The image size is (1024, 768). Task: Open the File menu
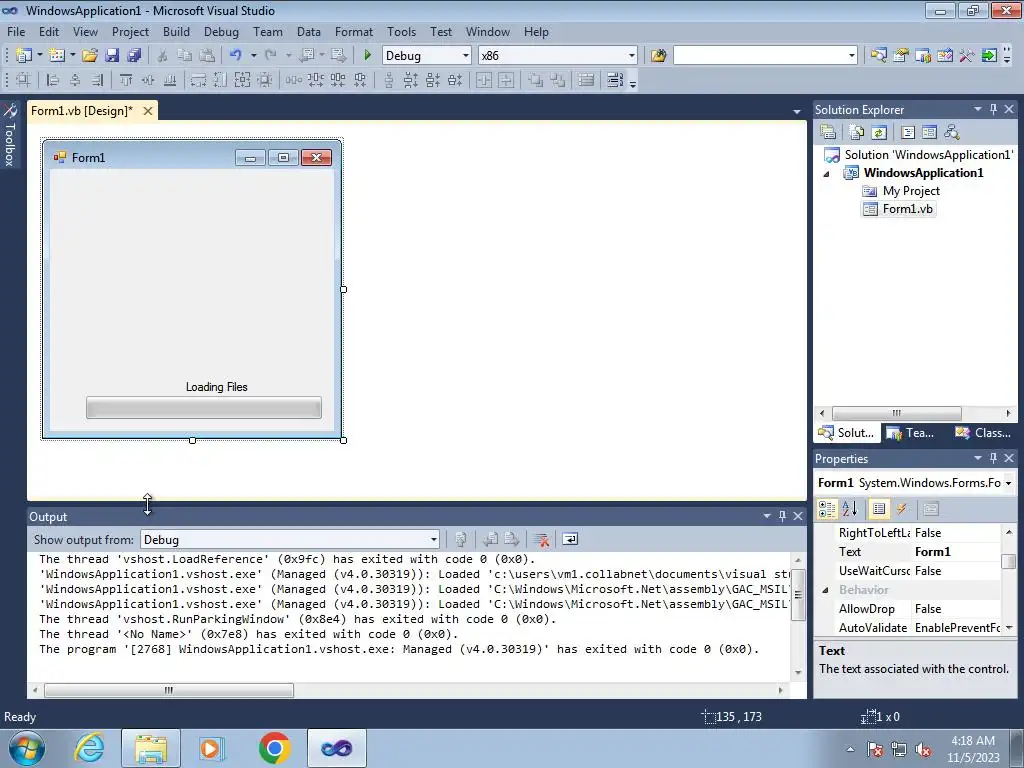point(16,31)
